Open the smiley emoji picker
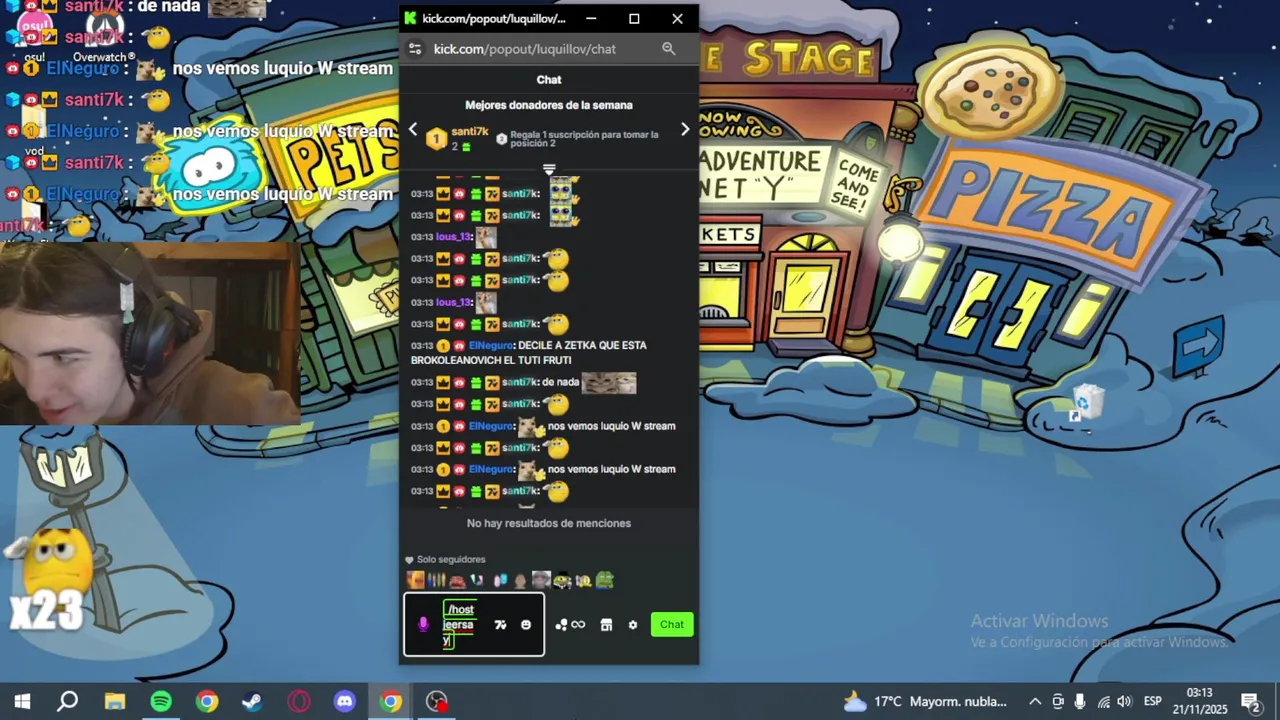The height and width of the screenshot is (720, 1280). click(x=526, y=625)
